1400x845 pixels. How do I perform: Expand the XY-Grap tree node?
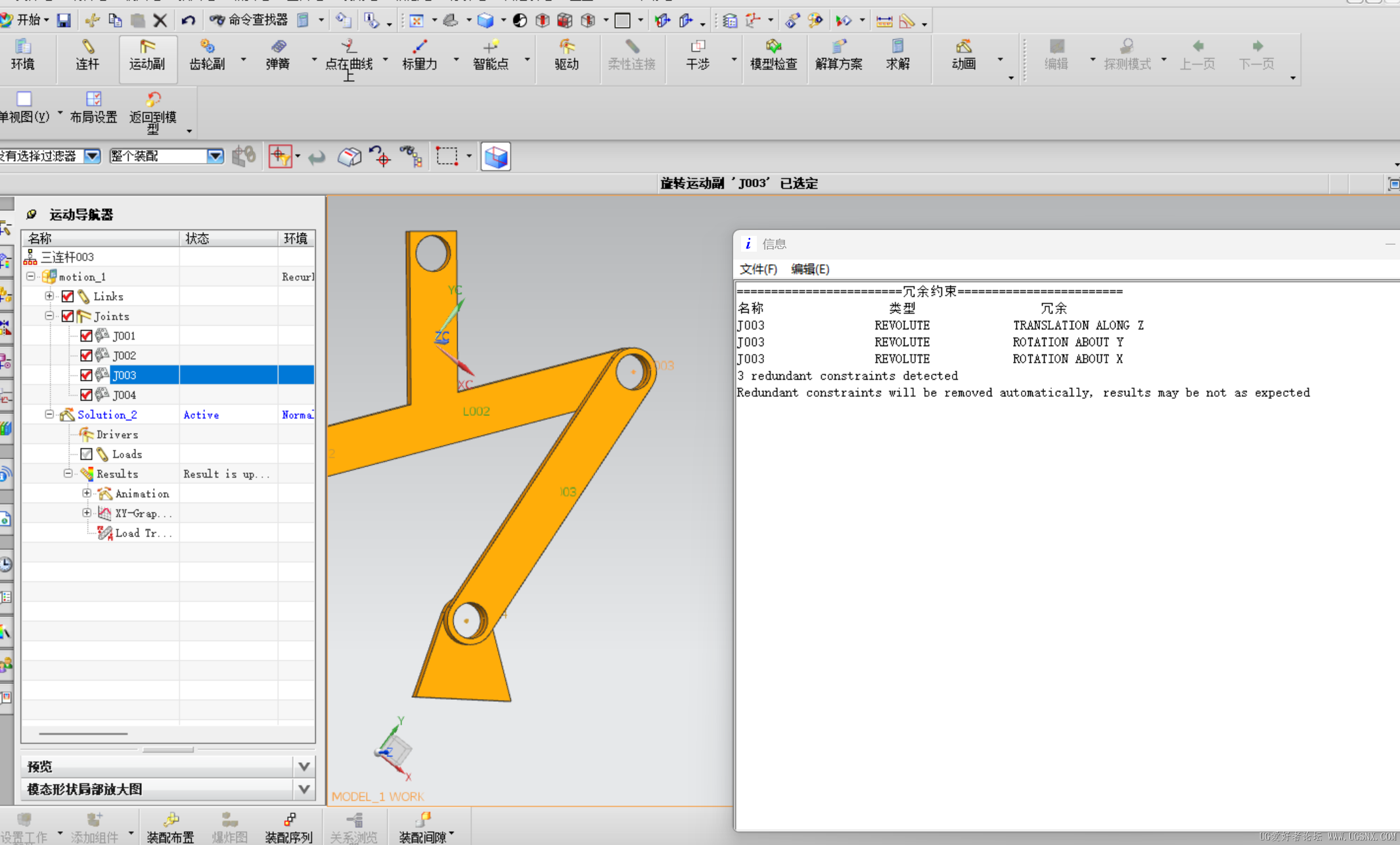pos(86,513)
